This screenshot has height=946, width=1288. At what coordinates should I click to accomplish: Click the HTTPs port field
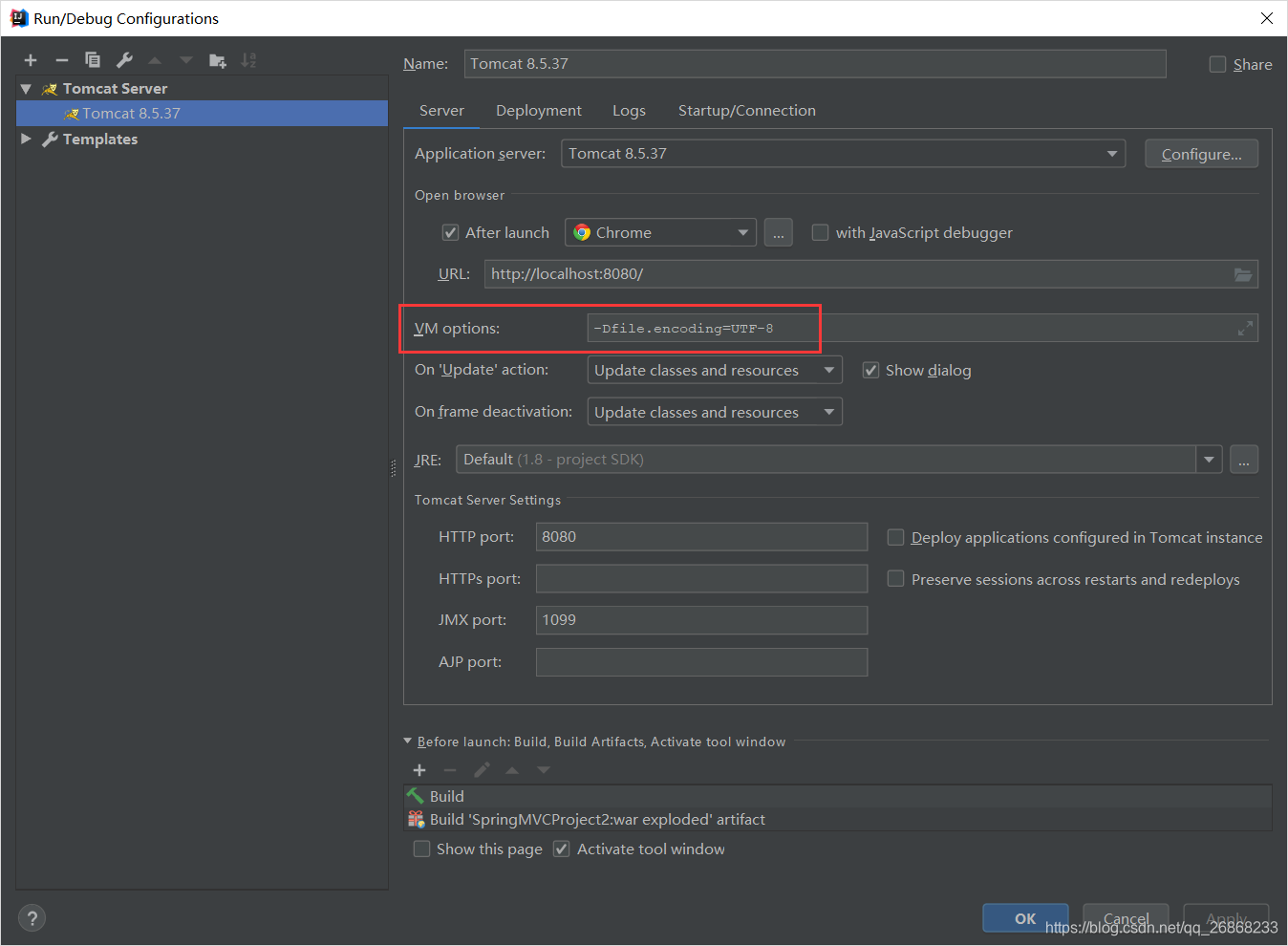(x=701, y=579)
